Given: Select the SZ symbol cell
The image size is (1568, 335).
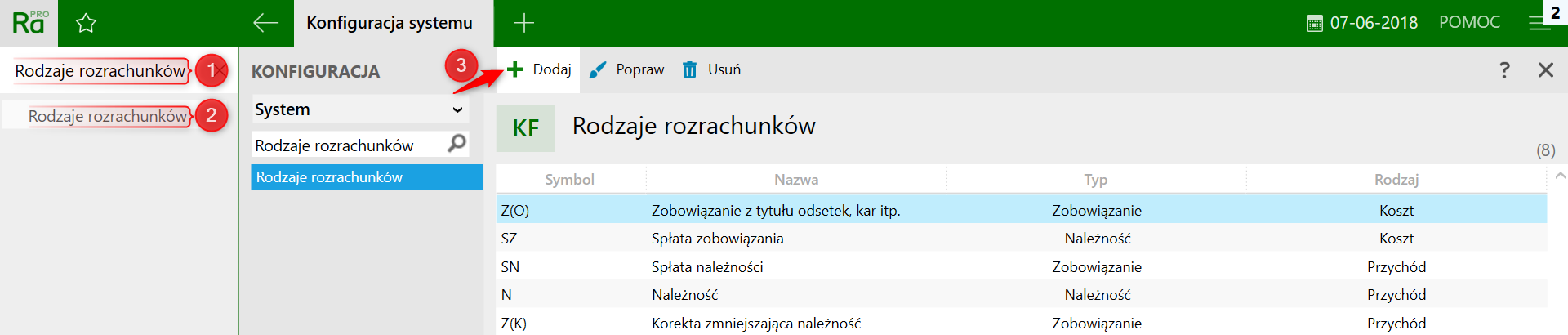Looking at the screenshot, I should [x=509, y=239].
